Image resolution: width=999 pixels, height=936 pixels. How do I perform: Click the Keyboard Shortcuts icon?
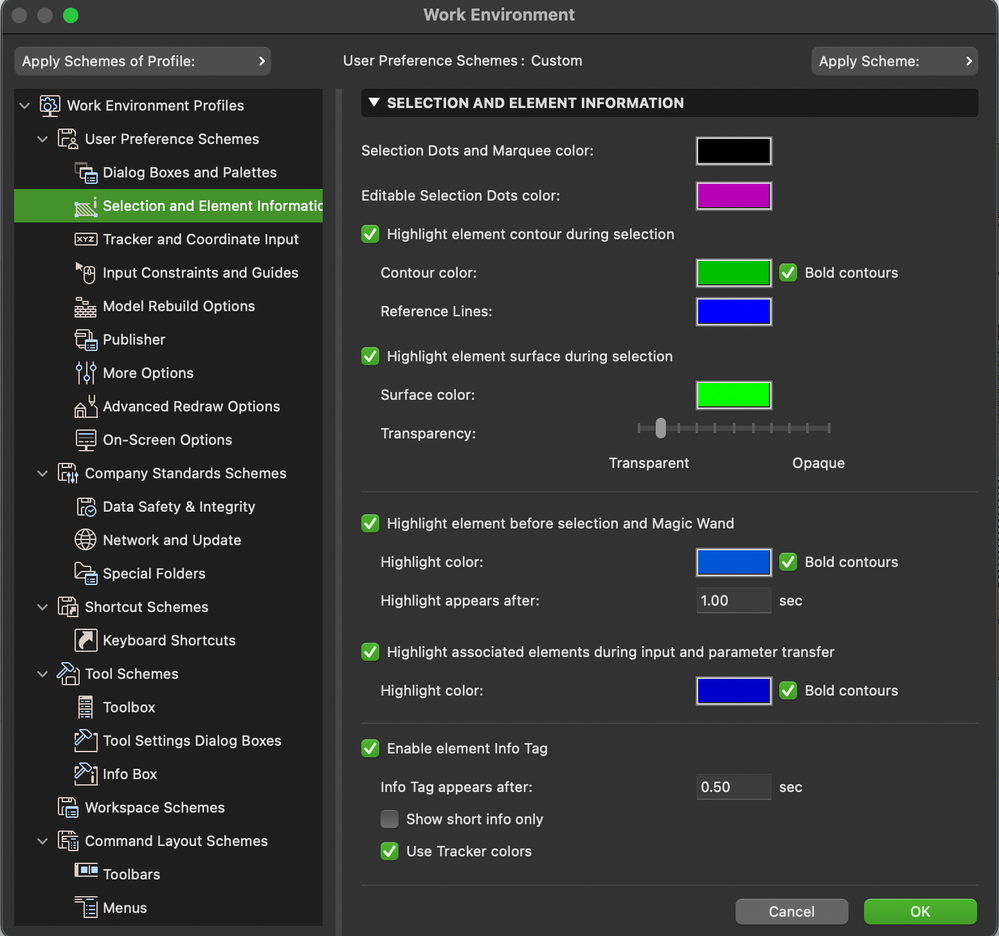(x=86, y=640)
